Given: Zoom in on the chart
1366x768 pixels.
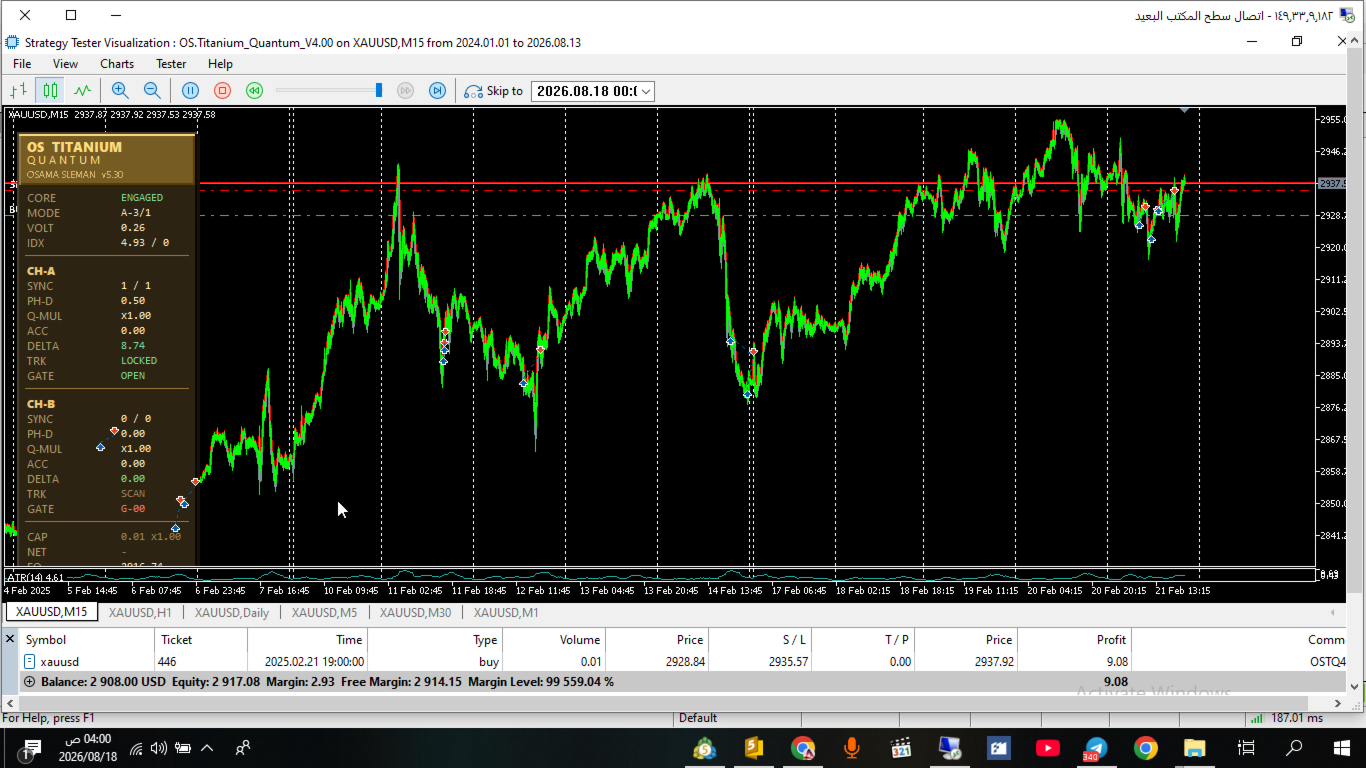Looking at the screenshot, I should click(x=120, y=91).
